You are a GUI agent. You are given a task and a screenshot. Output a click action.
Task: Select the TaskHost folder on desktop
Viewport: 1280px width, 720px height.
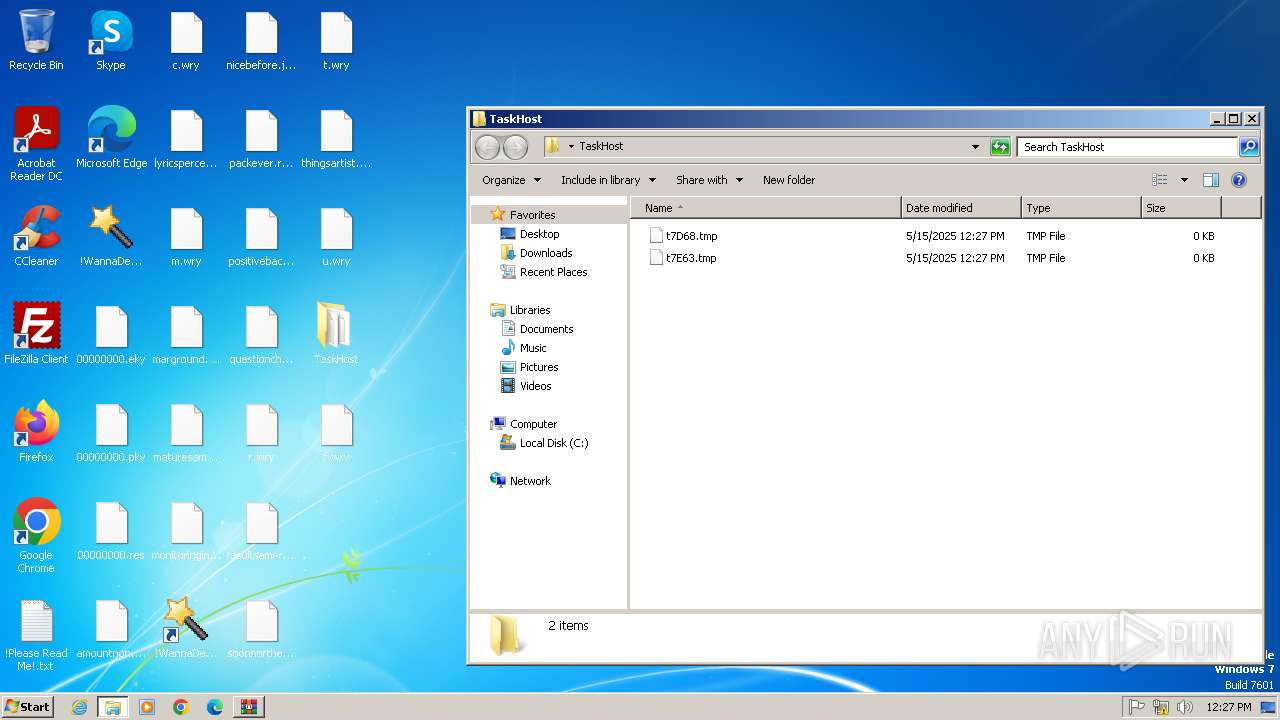coord(336,335)
